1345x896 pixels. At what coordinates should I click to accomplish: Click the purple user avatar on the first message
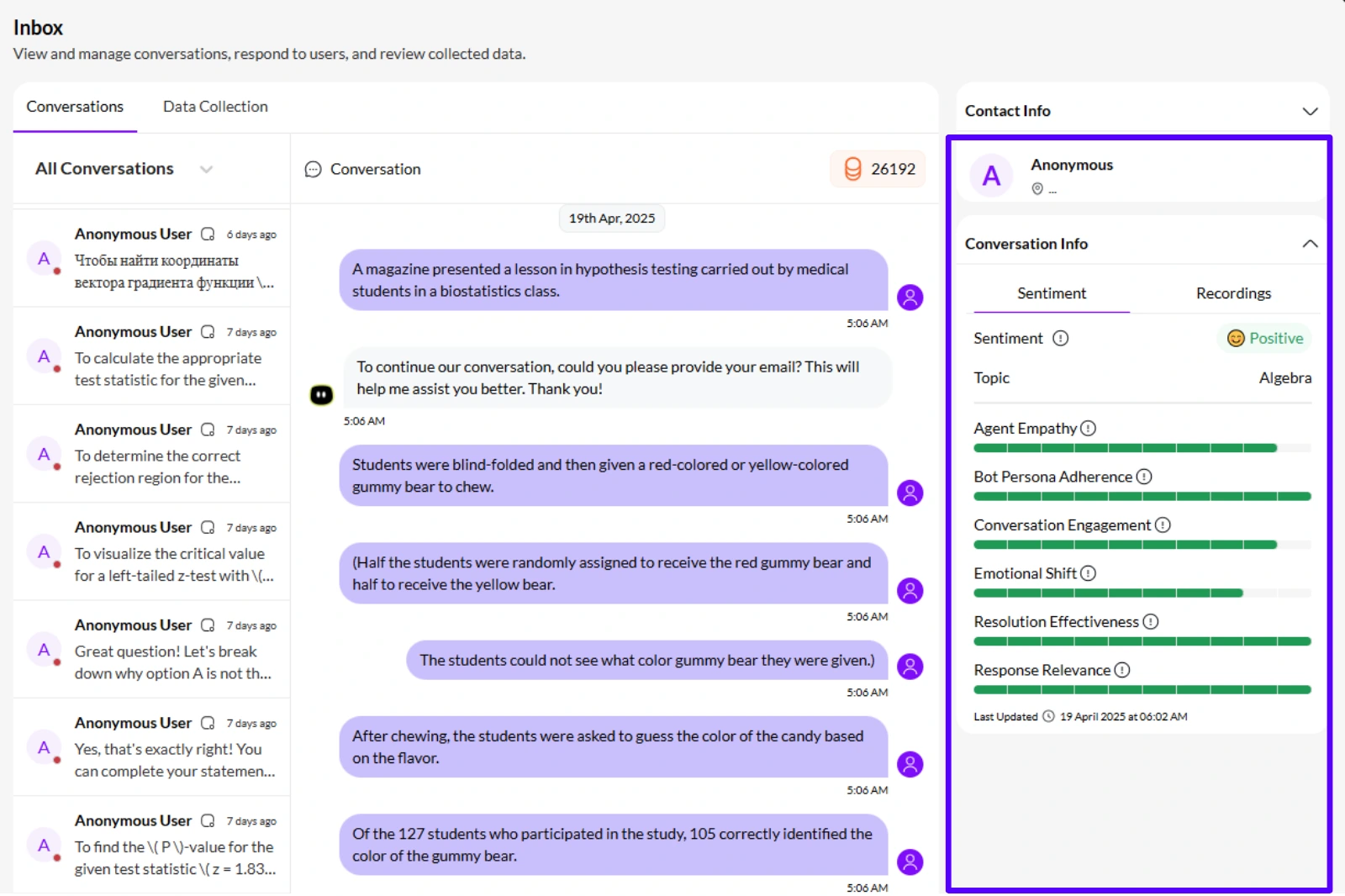coord(910,297)
